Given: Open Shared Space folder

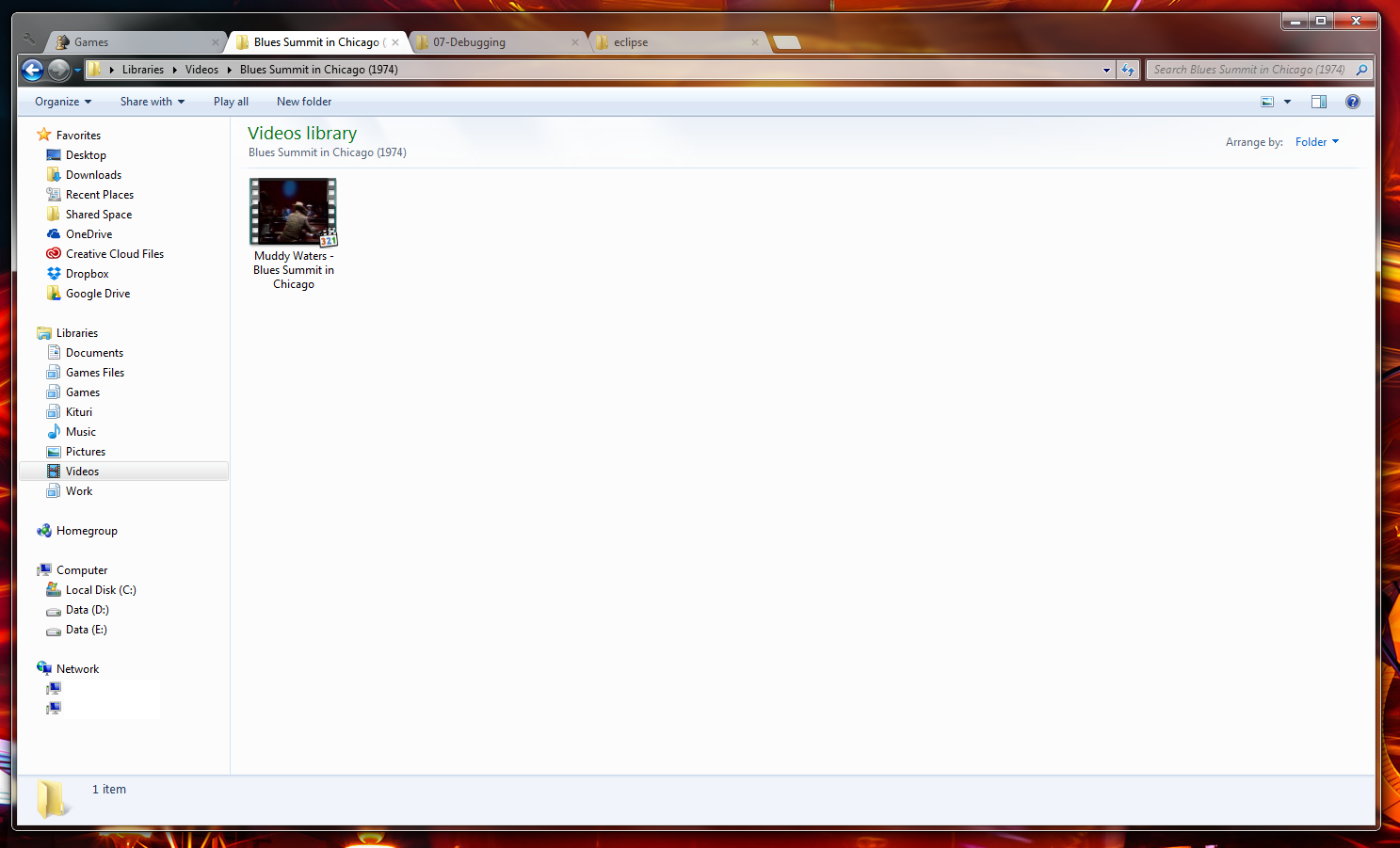Looking at the screenshot, I should (x=99, y=215).
